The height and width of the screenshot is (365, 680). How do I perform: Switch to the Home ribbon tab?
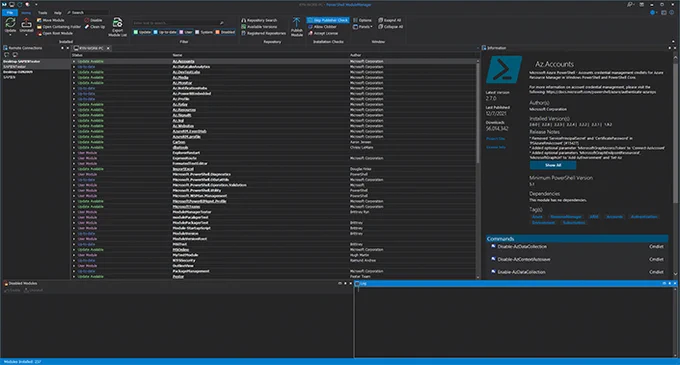pyautogui.click(x=26, y=13)
